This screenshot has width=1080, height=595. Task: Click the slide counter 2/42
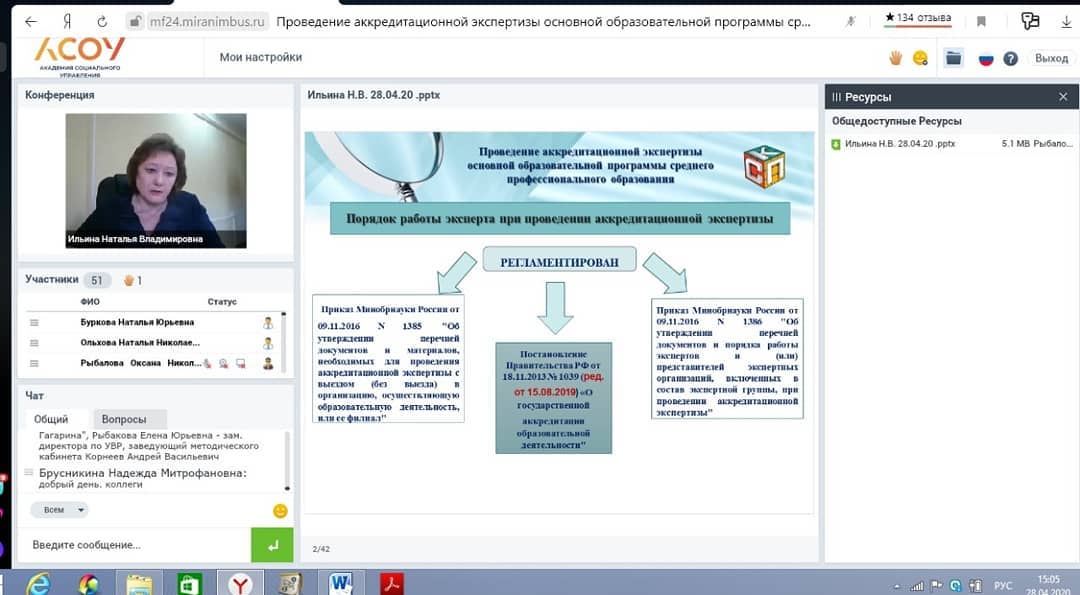[321, 549]
